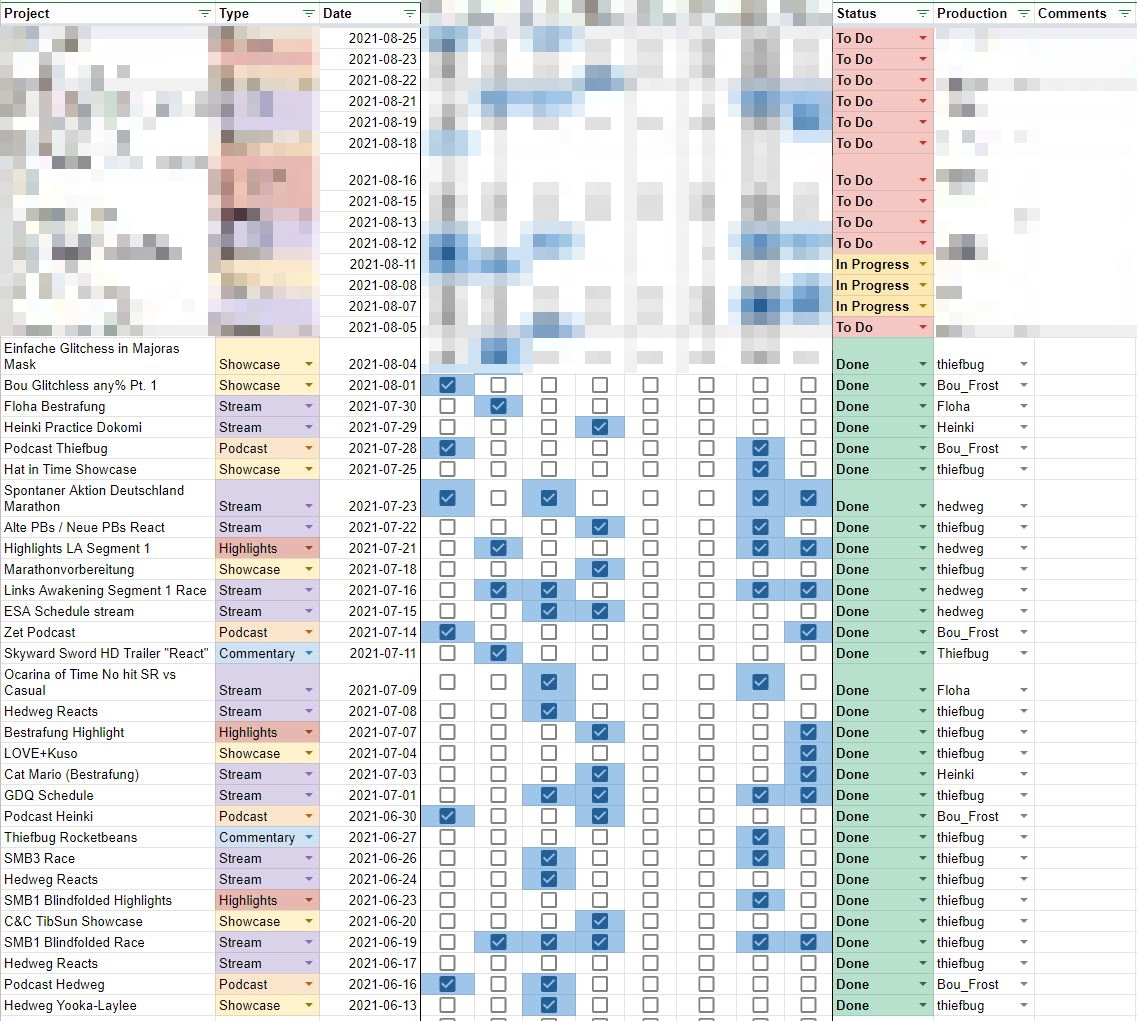Open the Status column filter icon
This screenshot has width=1137, height=1021.
(922, 14)
